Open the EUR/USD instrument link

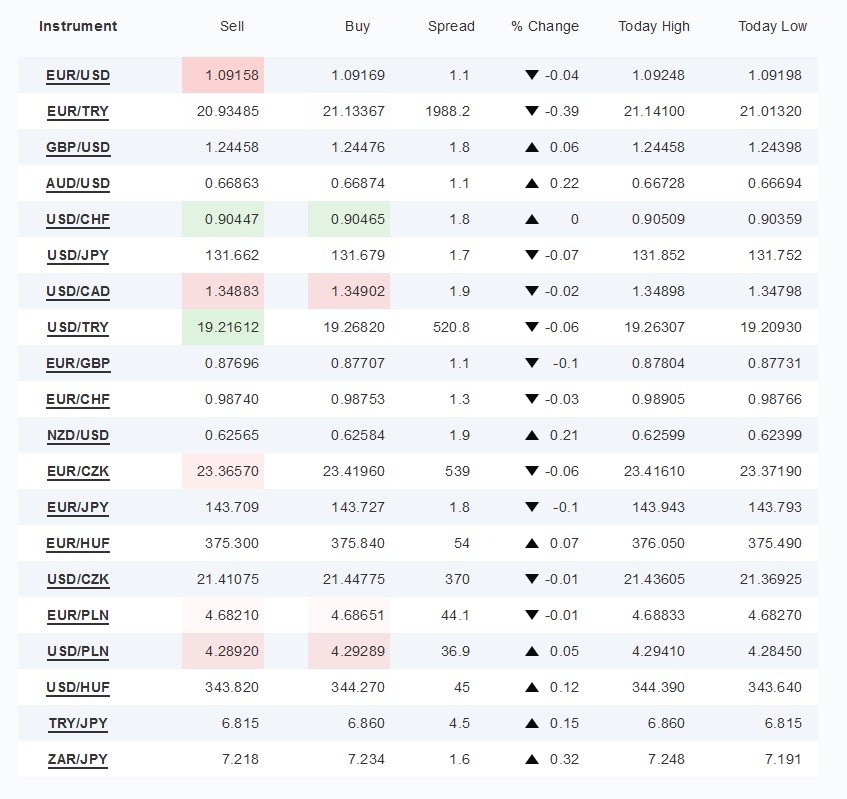point(78,75)
